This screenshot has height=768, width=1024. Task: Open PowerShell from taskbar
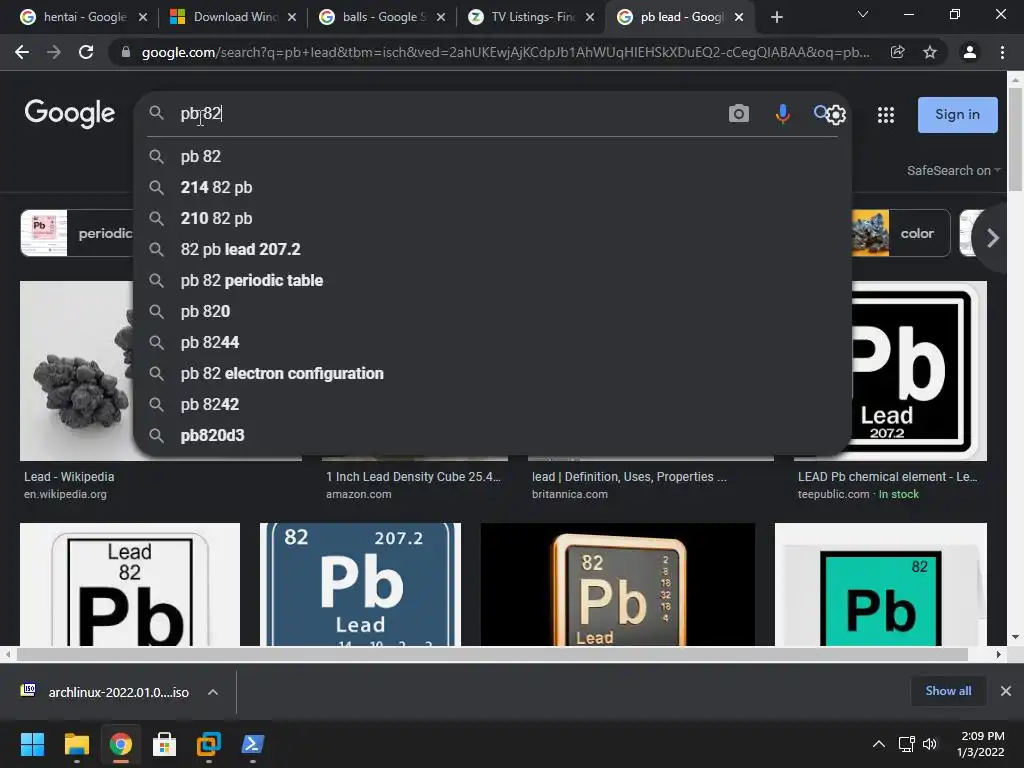[x=253, y=744]
